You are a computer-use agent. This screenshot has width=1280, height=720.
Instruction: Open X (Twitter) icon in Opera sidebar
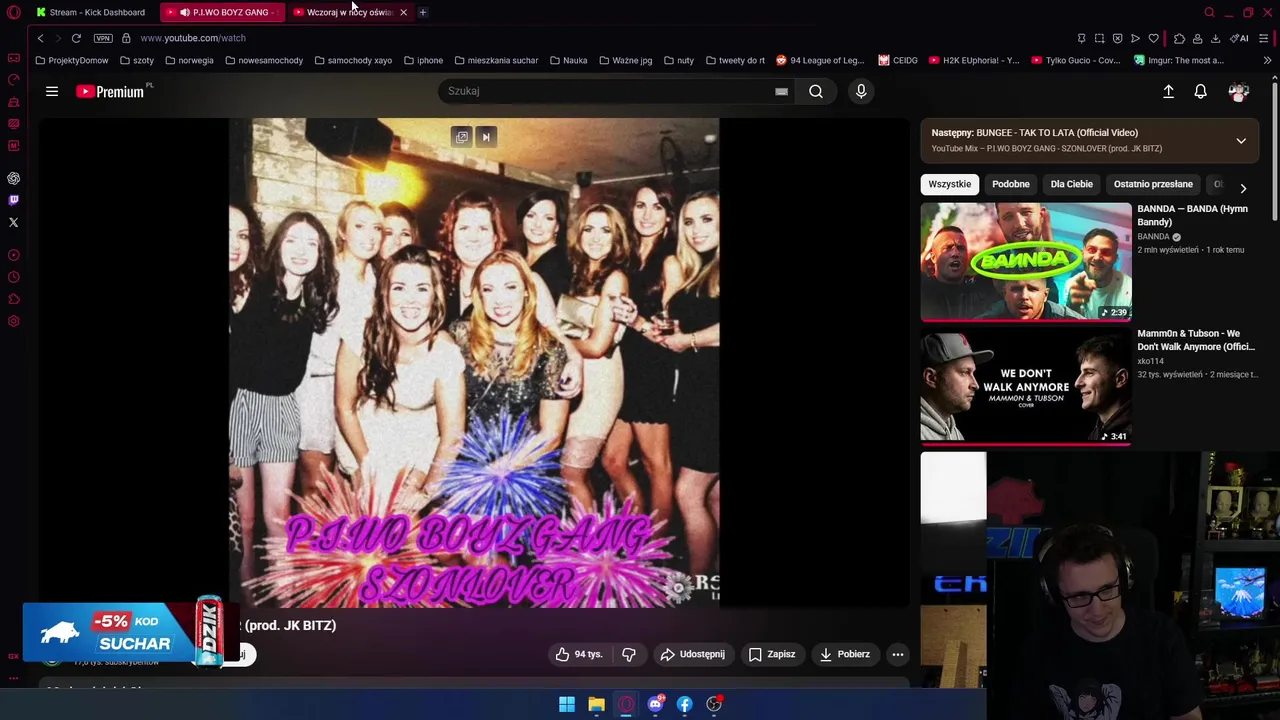[x=14, y=222]
